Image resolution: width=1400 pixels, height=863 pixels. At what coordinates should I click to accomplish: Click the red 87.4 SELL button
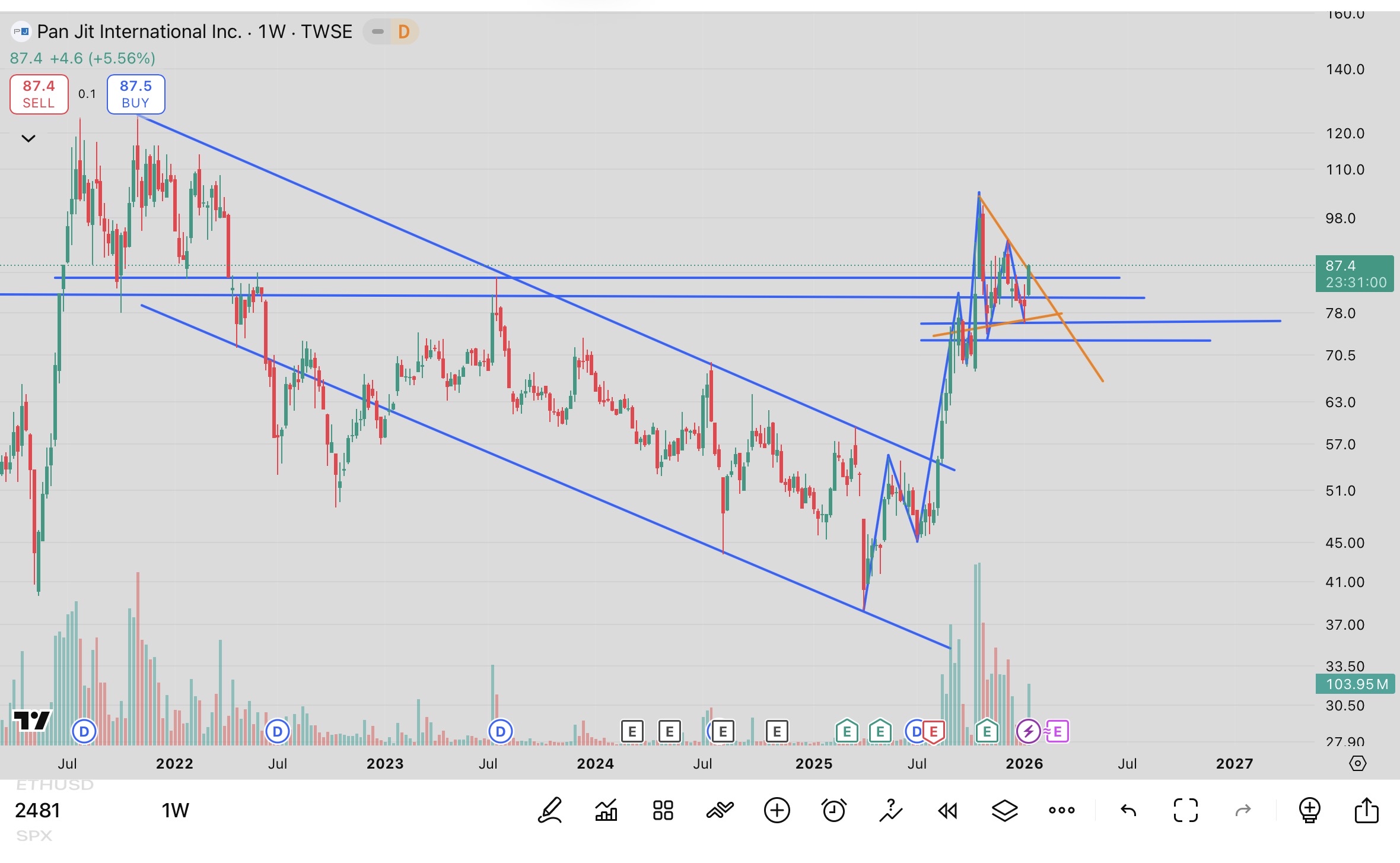[x=39, y=94]
